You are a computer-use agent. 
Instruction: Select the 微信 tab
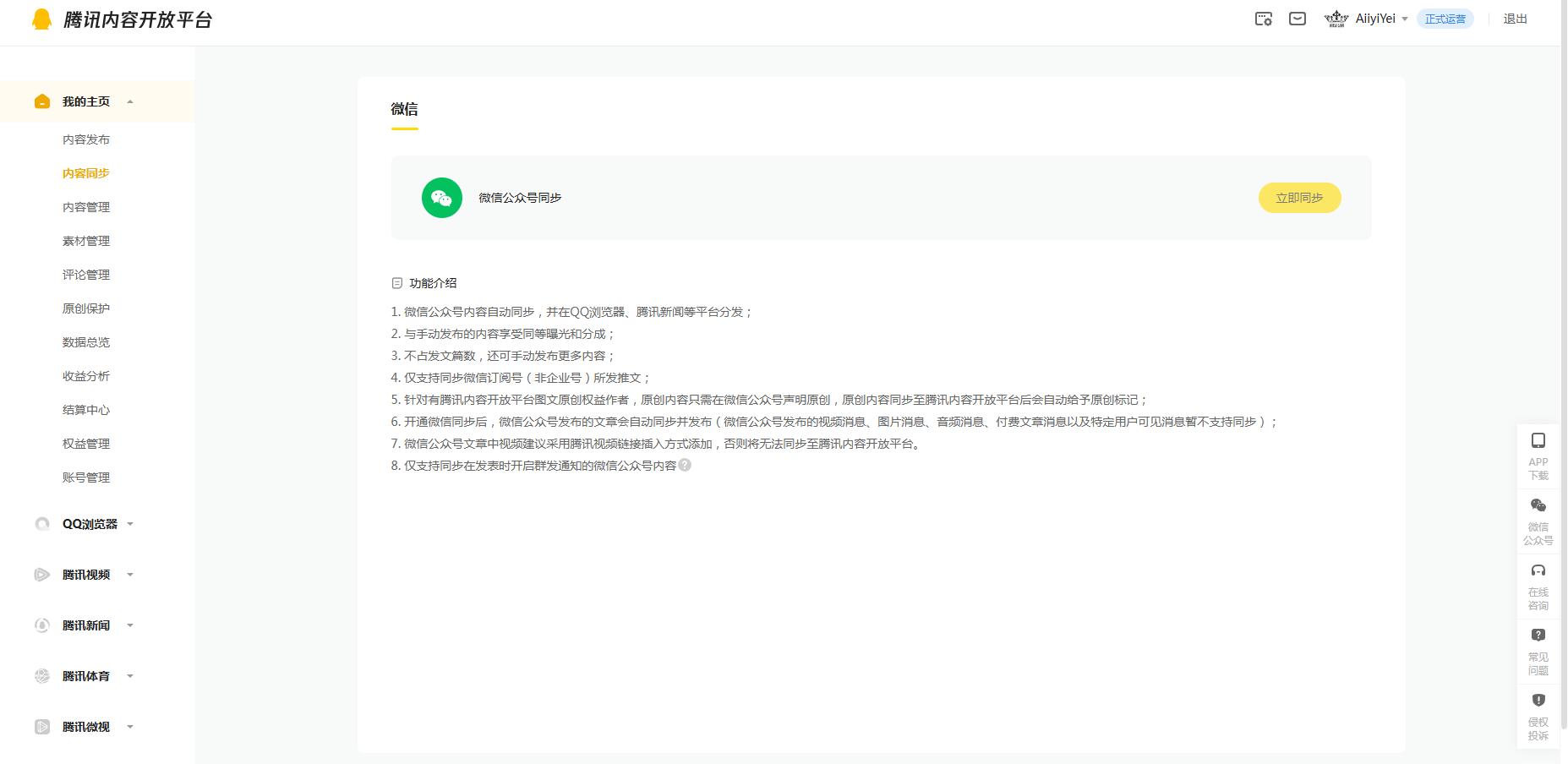404,109
